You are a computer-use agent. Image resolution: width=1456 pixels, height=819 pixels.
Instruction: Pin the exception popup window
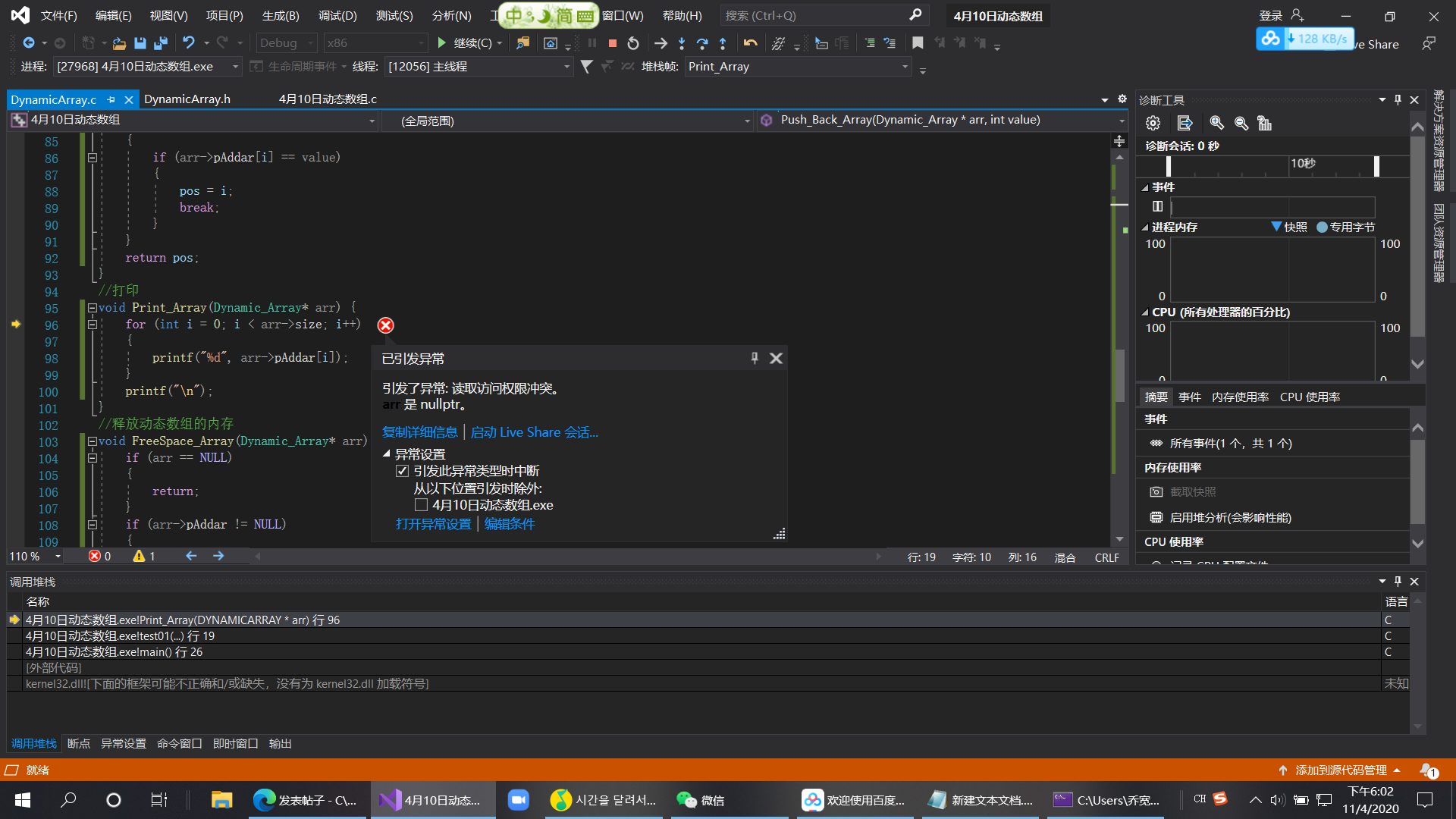(x=755, y=358)
